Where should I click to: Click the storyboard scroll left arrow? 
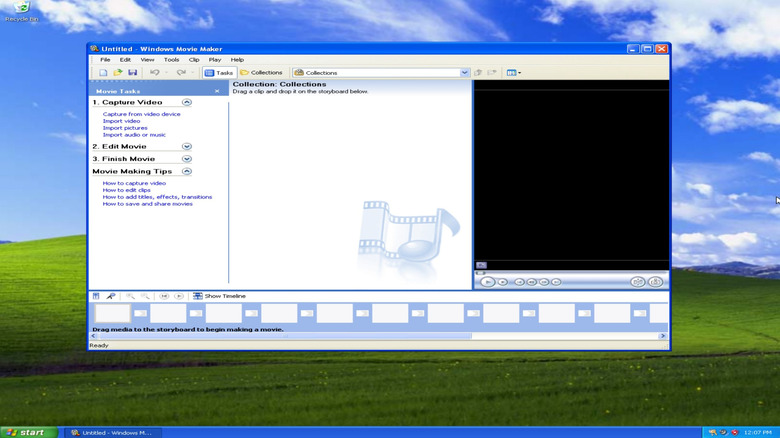[94, 336]
